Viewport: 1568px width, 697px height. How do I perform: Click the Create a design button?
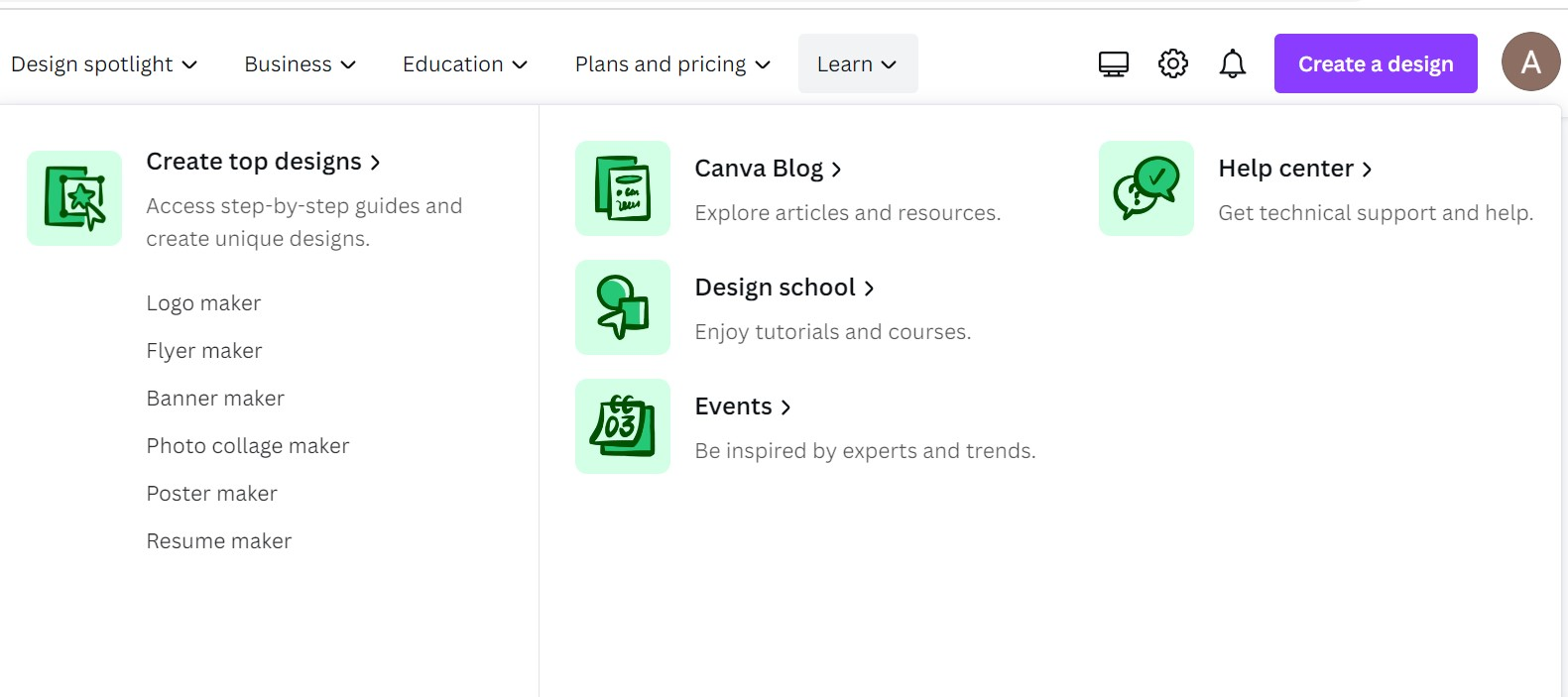[1376, 64]
